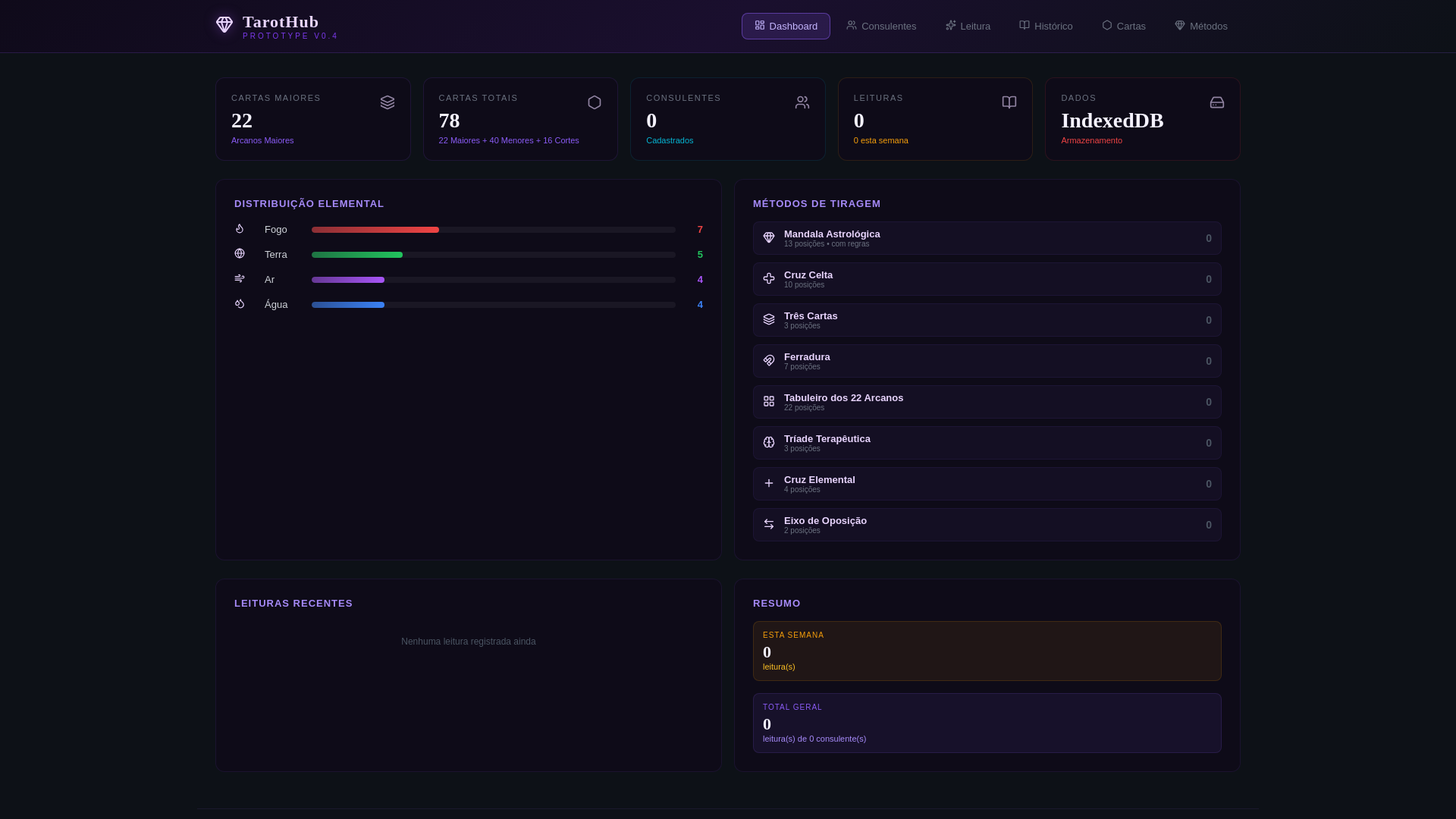
Task: Click the green Terra progress bar
Action: (x=357, y=255)
